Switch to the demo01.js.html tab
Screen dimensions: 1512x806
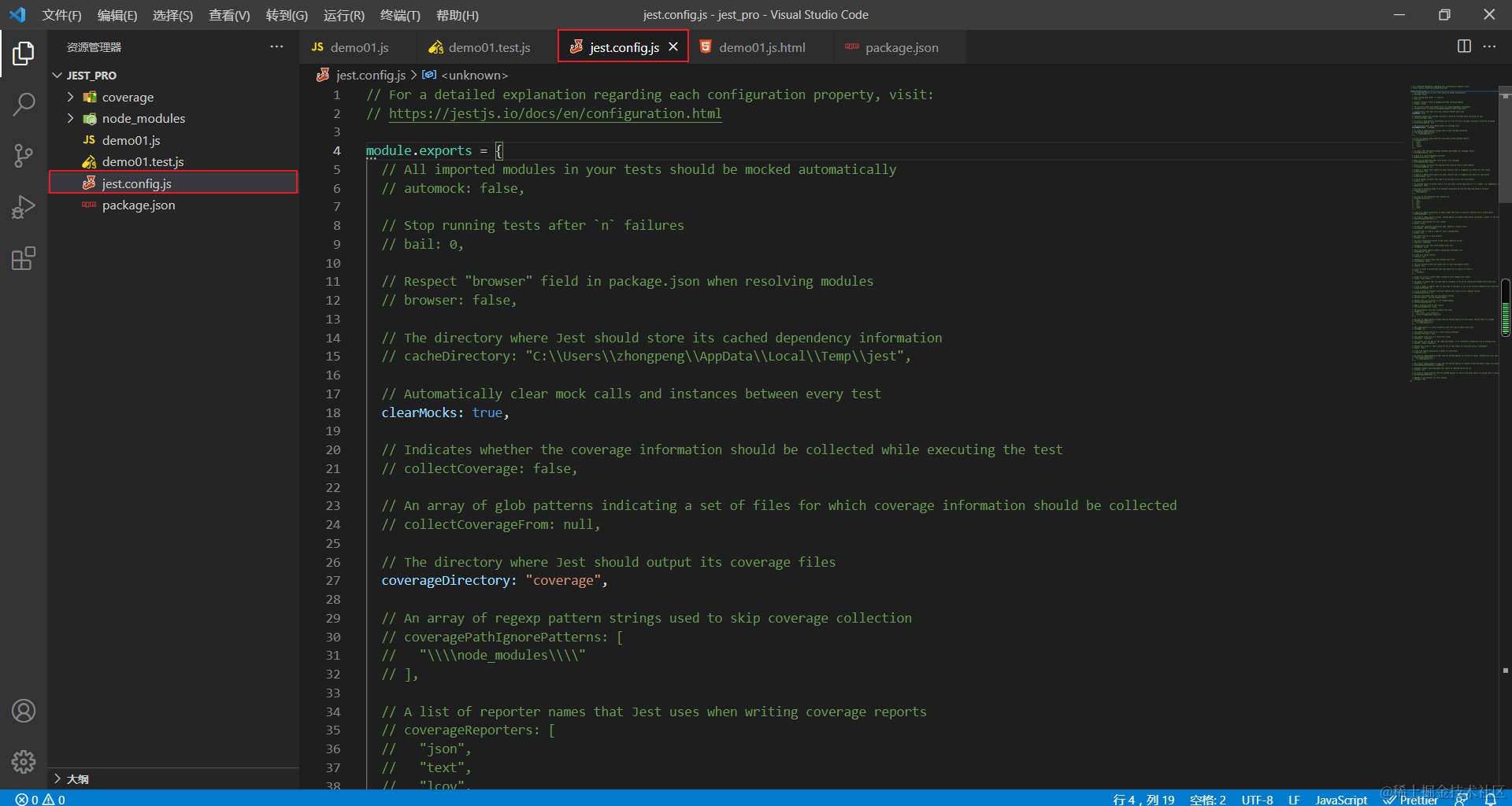click(762, 47)
